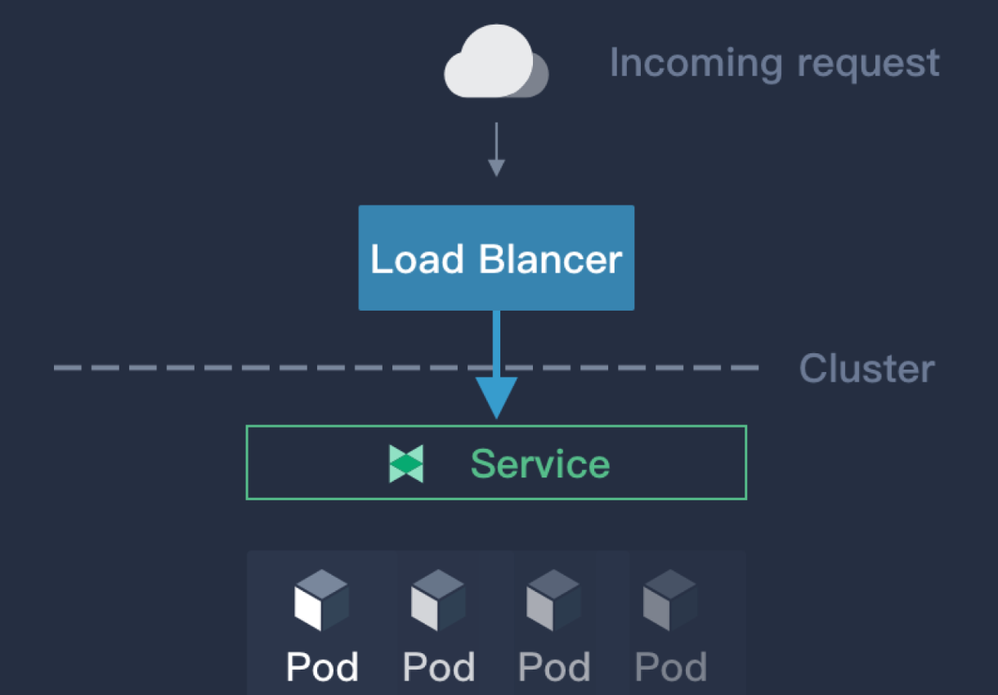Click the thin gray arrow below the cloud
Screen dimensions: 998x695
tap(496, 150)
